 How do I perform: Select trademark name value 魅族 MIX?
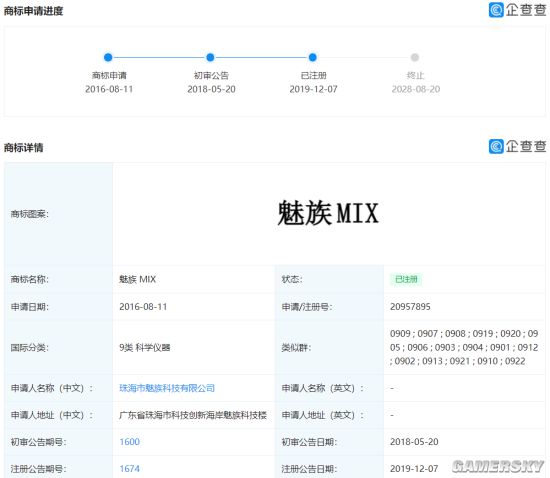pos(138,279)
